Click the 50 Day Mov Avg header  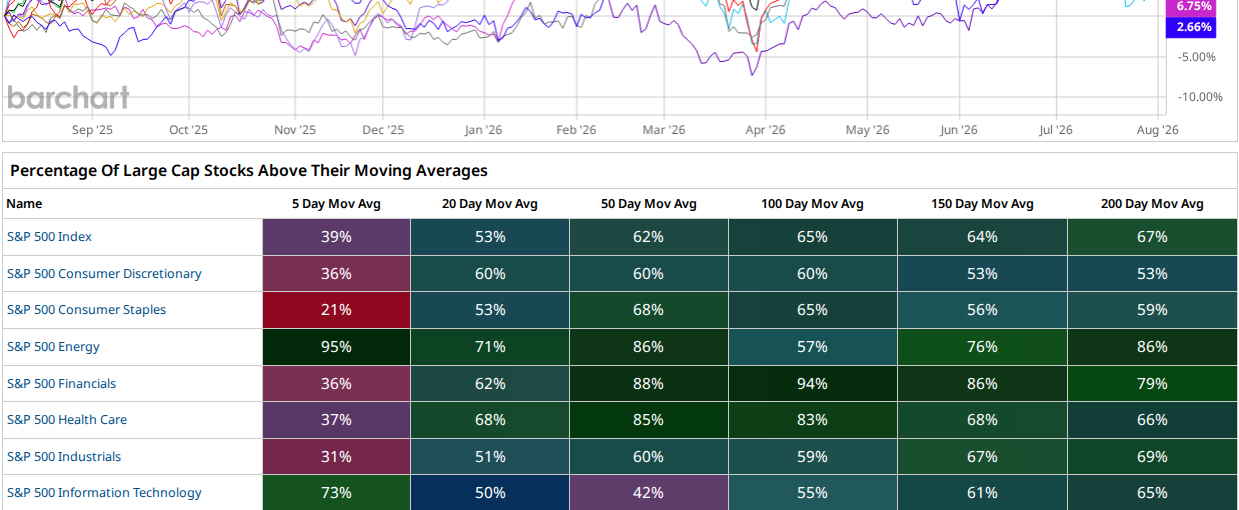[x=648, y=204]
